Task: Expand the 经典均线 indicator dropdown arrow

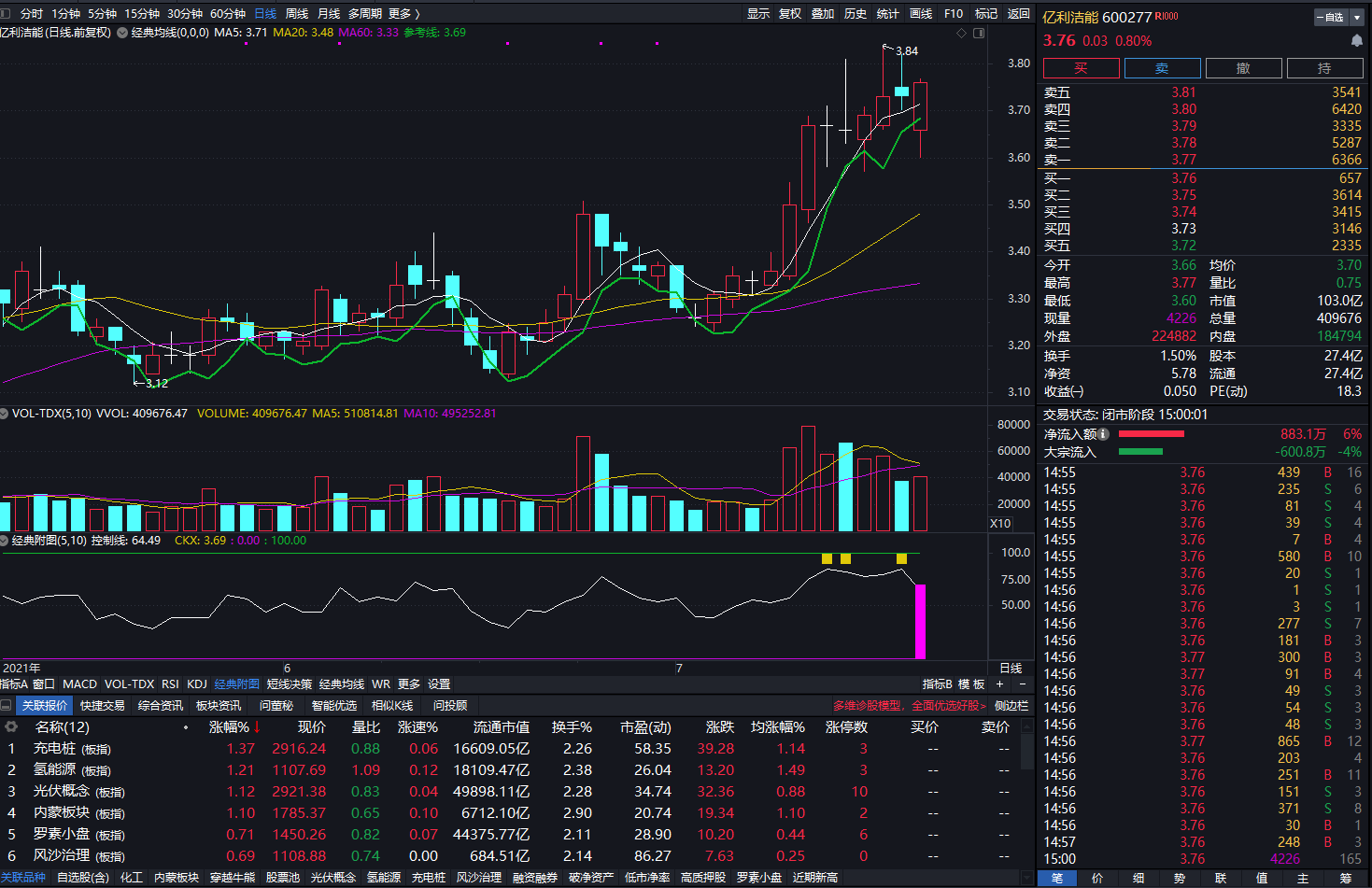Action: [122, 33]
